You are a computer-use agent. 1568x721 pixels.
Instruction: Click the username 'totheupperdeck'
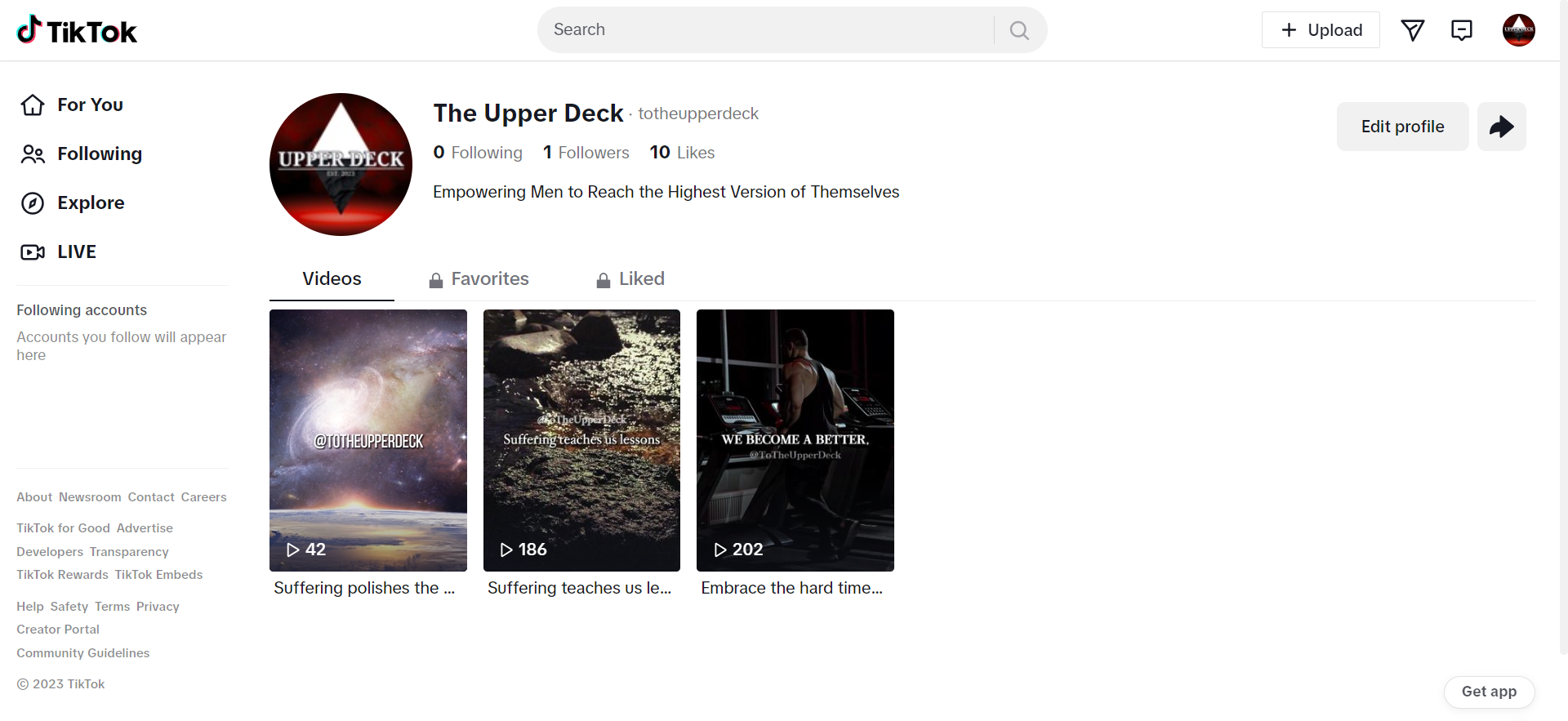click(x=698, y=113)
